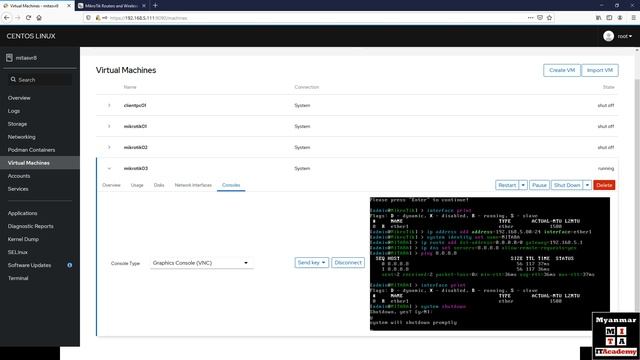Open Logs in the sidebar
The height and width of the screenshot is (360, 640).
point(14,111)
